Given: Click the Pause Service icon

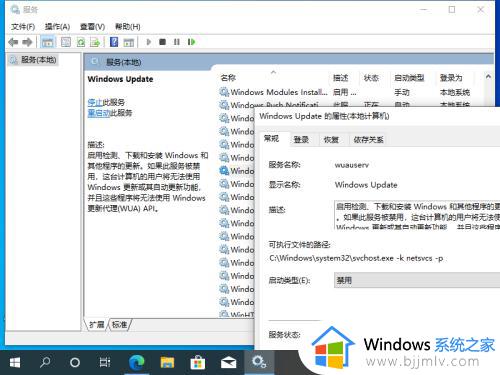Looking at the screenshot, I should [x=177, y=42].
